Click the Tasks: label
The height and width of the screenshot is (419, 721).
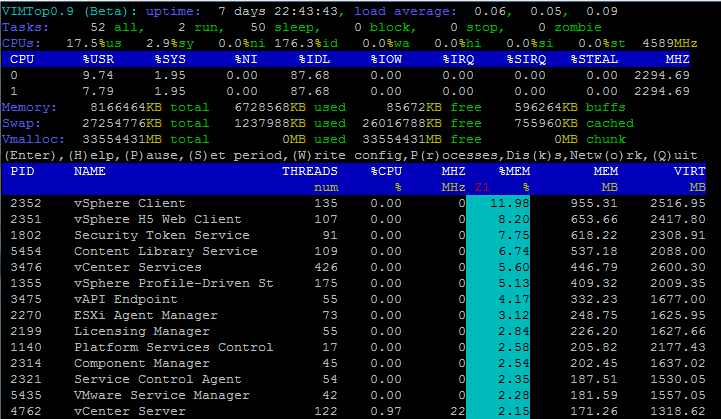tap(25, 28)
